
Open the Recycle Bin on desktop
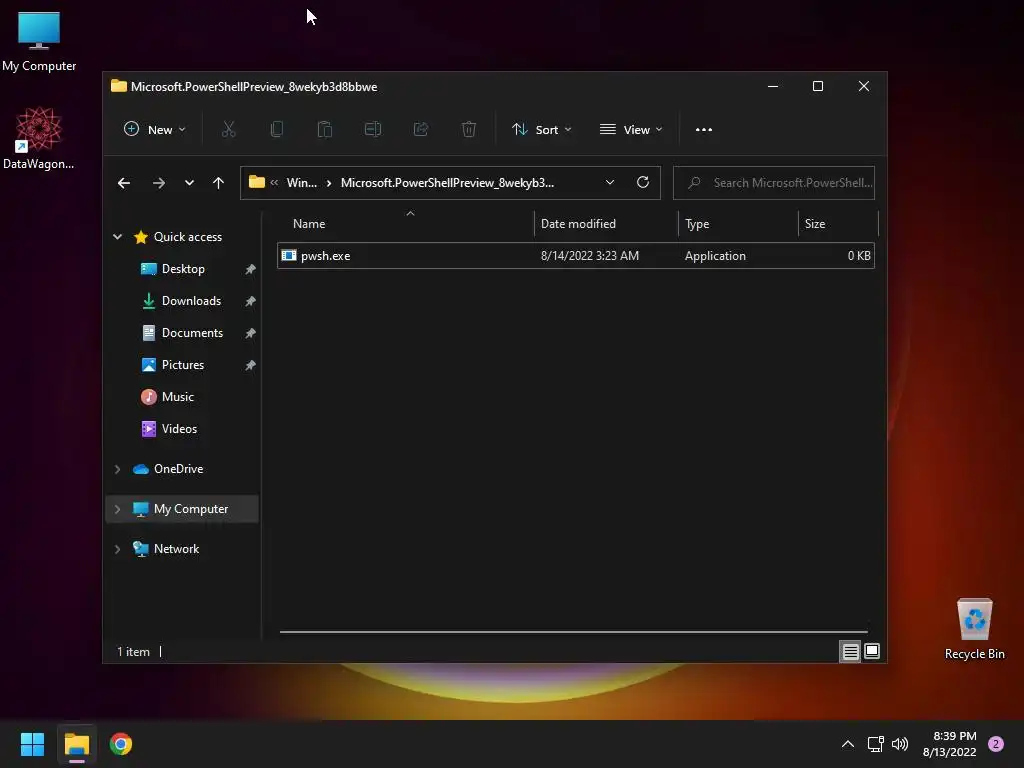click(x=974, y=630)
